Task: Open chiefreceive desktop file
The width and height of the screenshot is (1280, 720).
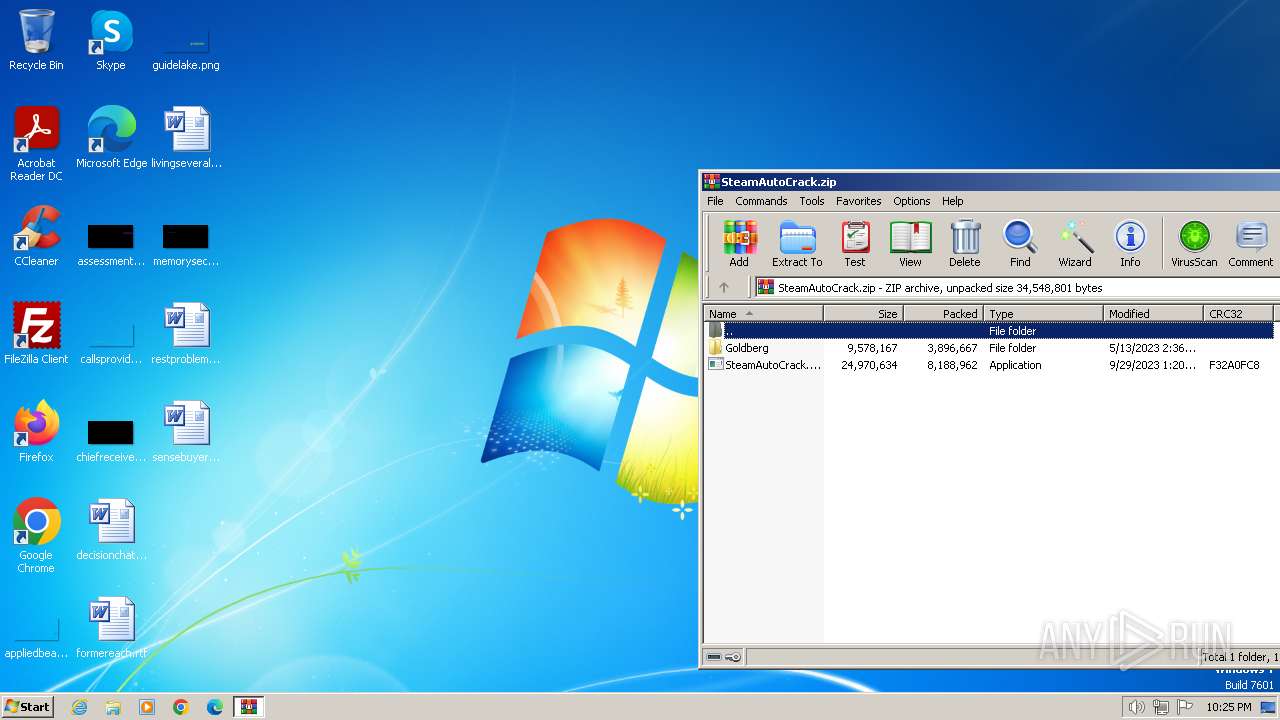Action: click(x=111, y=440)
